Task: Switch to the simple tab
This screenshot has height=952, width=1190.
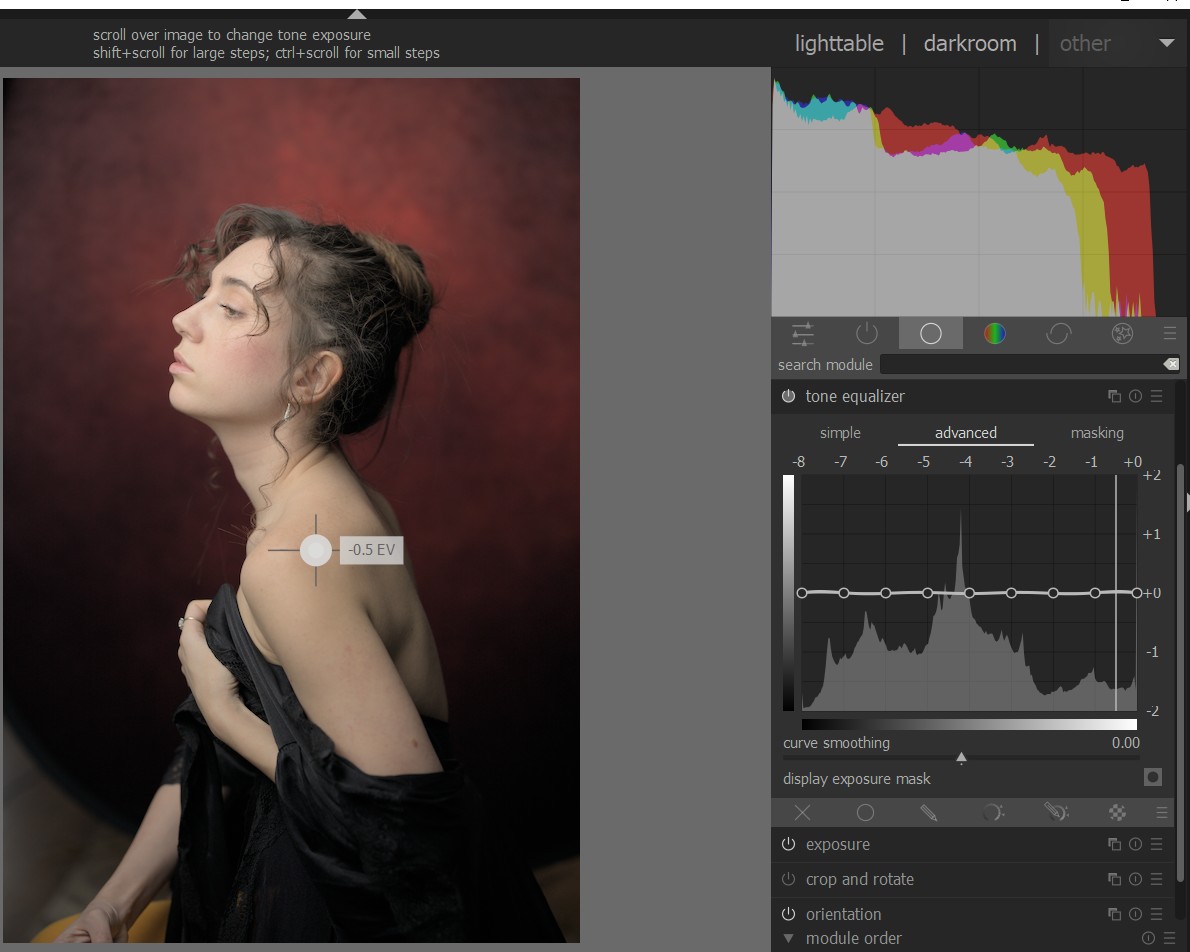Action: click(840, 433)
